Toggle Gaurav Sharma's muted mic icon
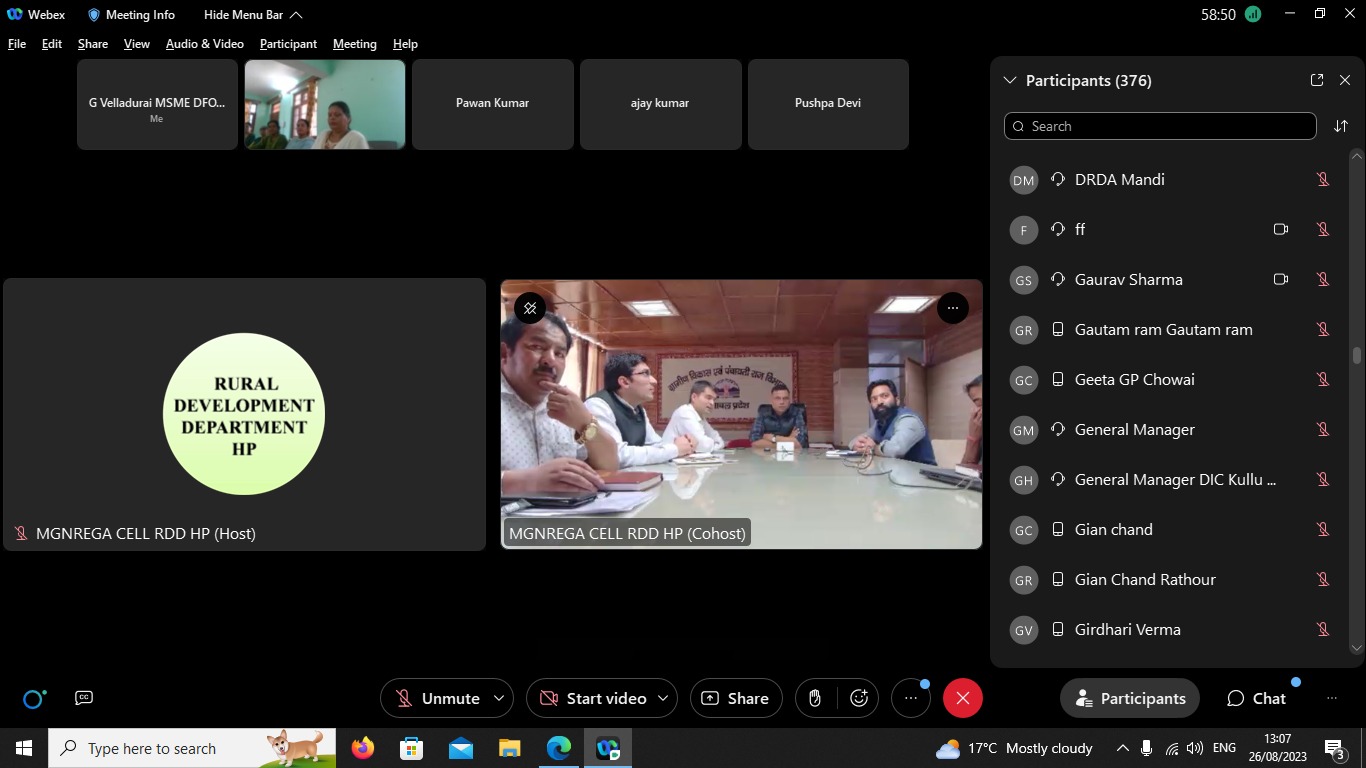Image resolution: width=1366 pixels, height=768 pixels. 1322,280
